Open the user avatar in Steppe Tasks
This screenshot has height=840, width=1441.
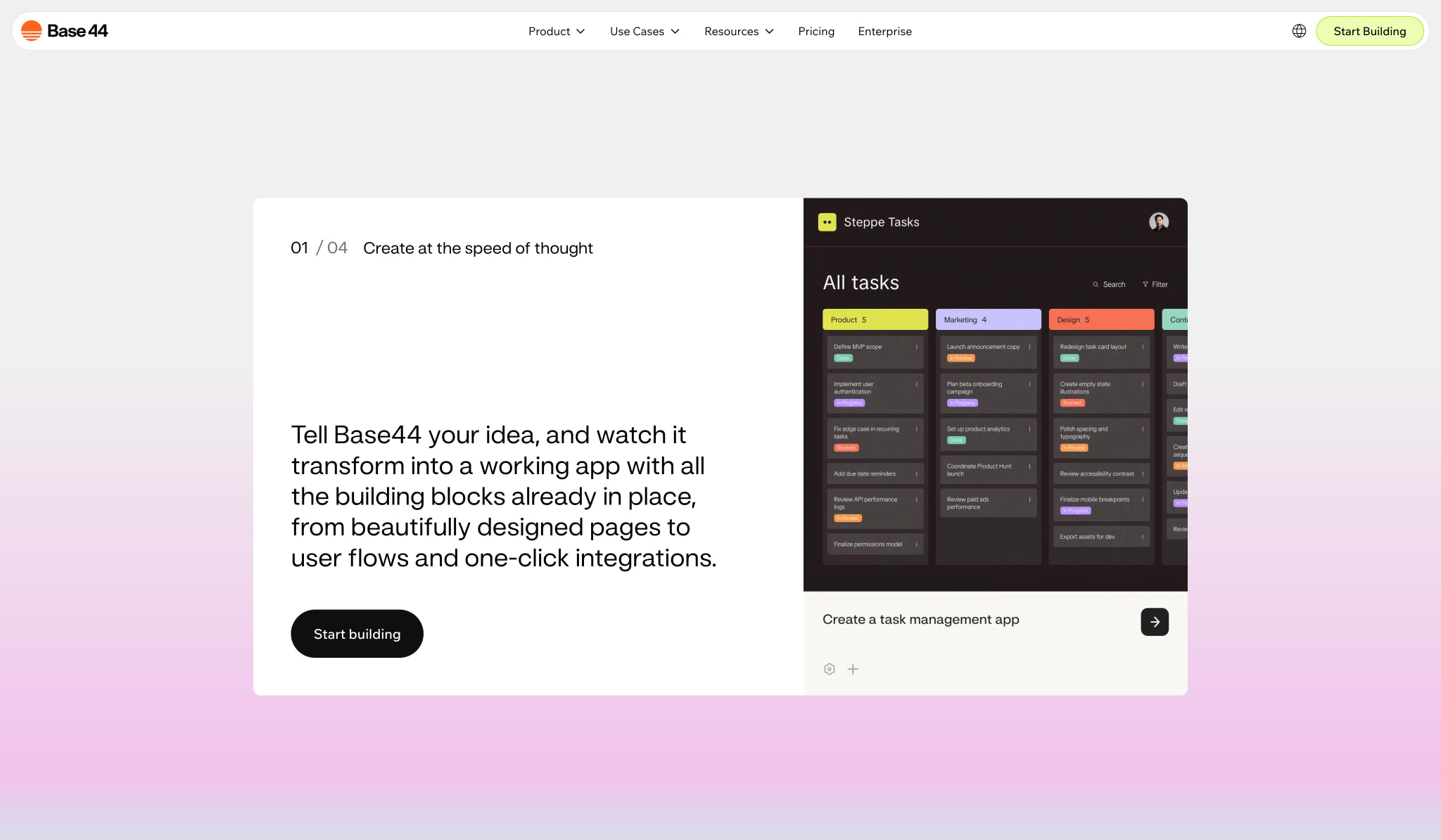tap(1159, 222)
